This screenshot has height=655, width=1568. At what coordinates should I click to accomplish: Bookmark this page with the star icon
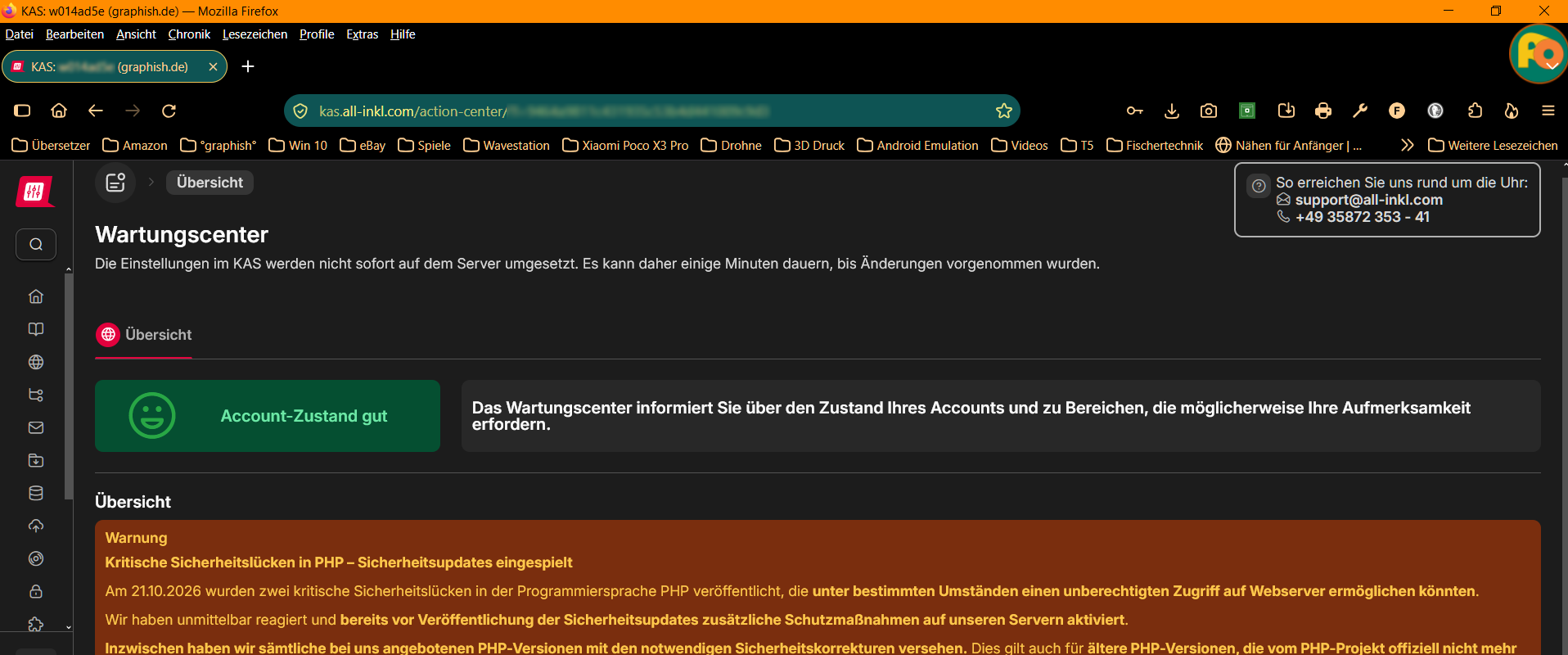1004,111
